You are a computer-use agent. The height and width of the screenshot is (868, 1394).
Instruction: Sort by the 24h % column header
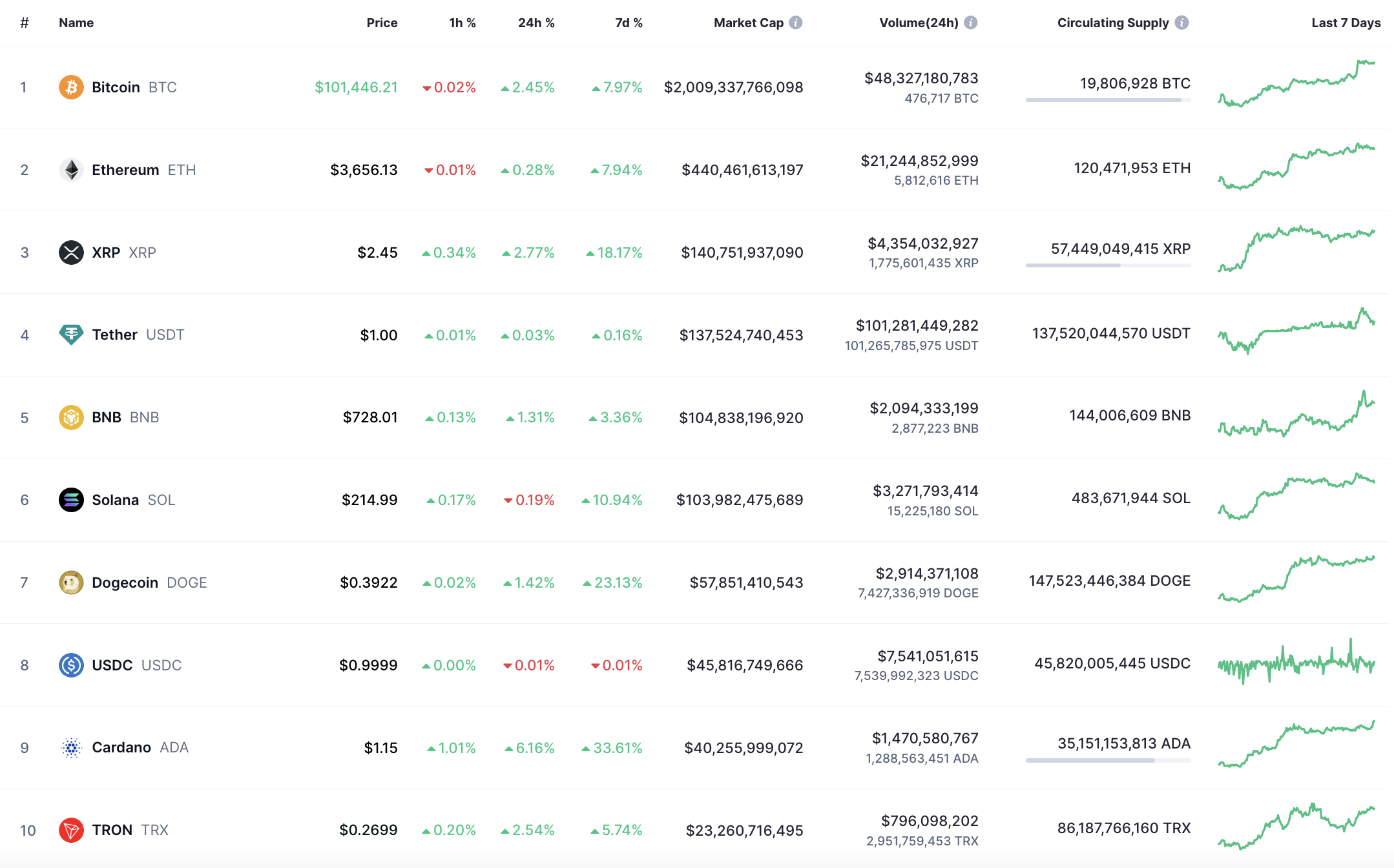[536, 23]
